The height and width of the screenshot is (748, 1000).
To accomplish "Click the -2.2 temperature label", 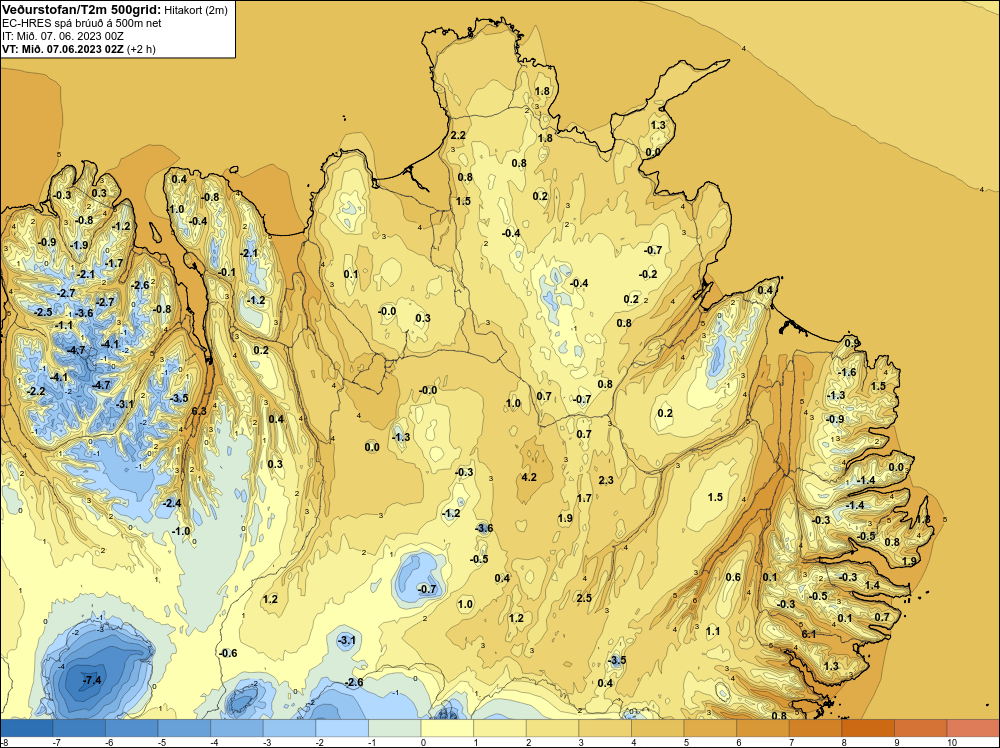I will point(36,391).
